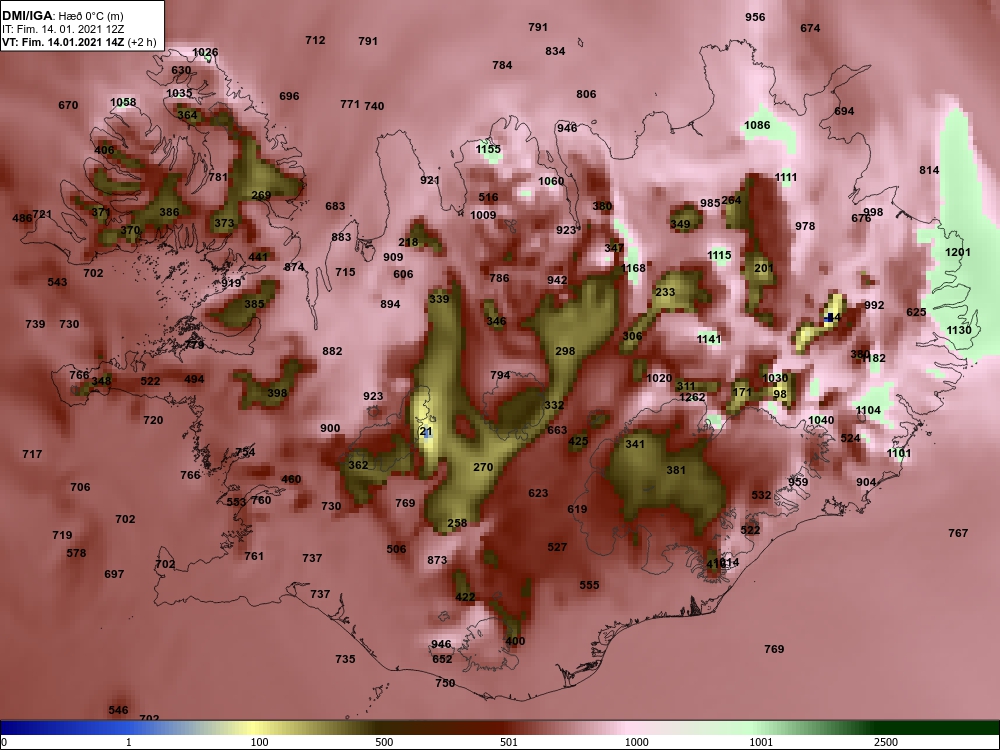The height and width of the screenshot is (750, 1000).
Task: Click the 21 minimum height value
Action: point(426,432)
